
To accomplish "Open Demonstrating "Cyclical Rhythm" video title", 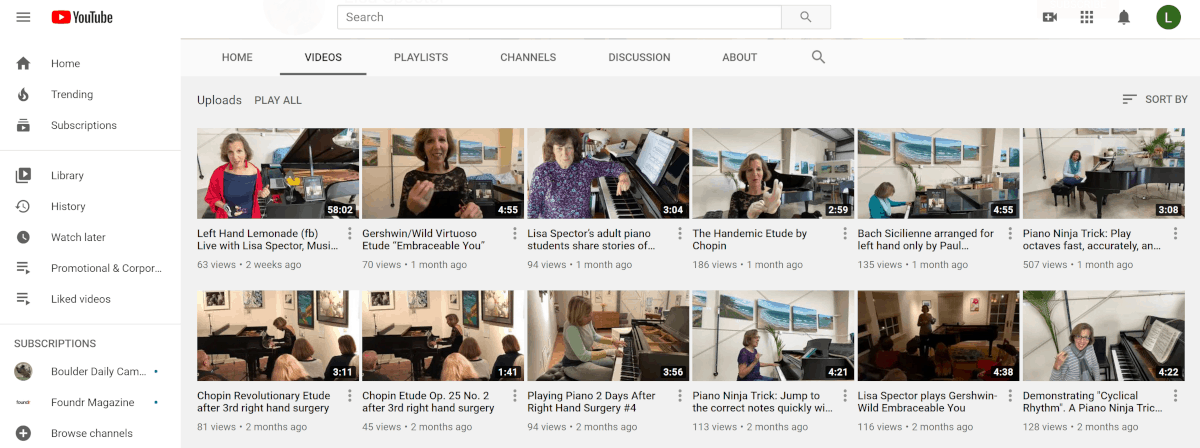I will [1090, 402].
